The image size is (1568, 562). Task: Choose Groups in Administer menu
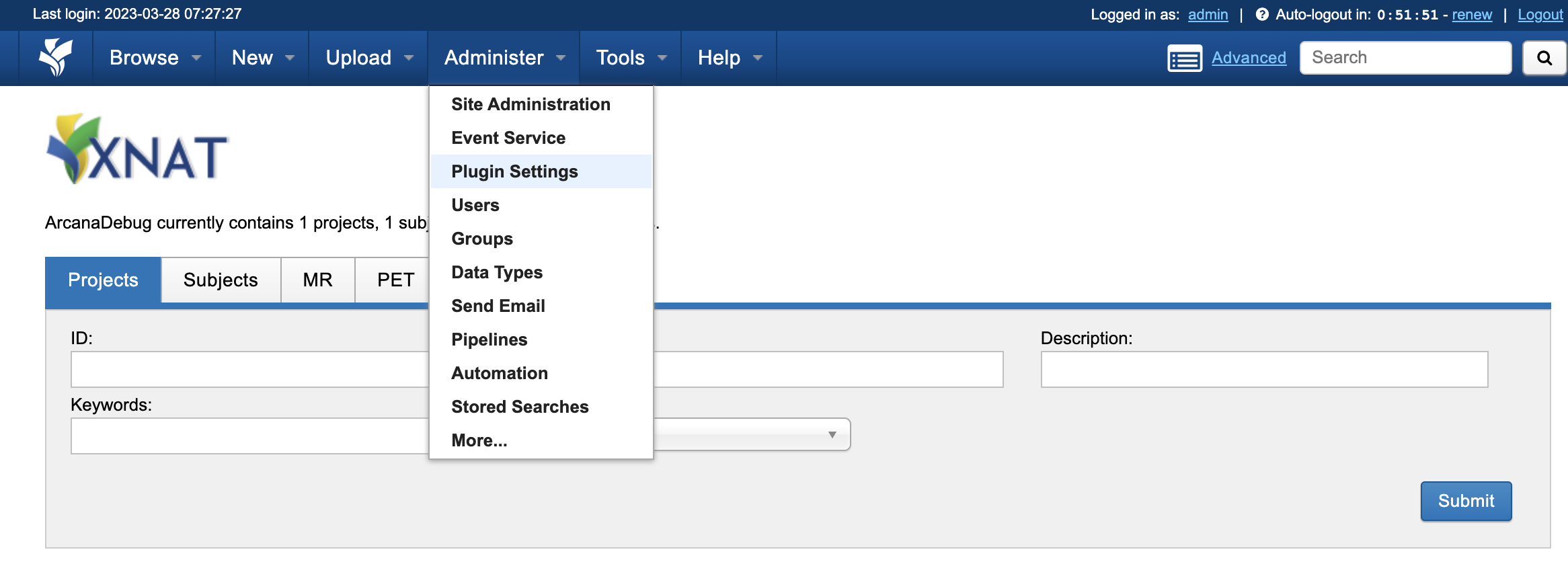541,239
